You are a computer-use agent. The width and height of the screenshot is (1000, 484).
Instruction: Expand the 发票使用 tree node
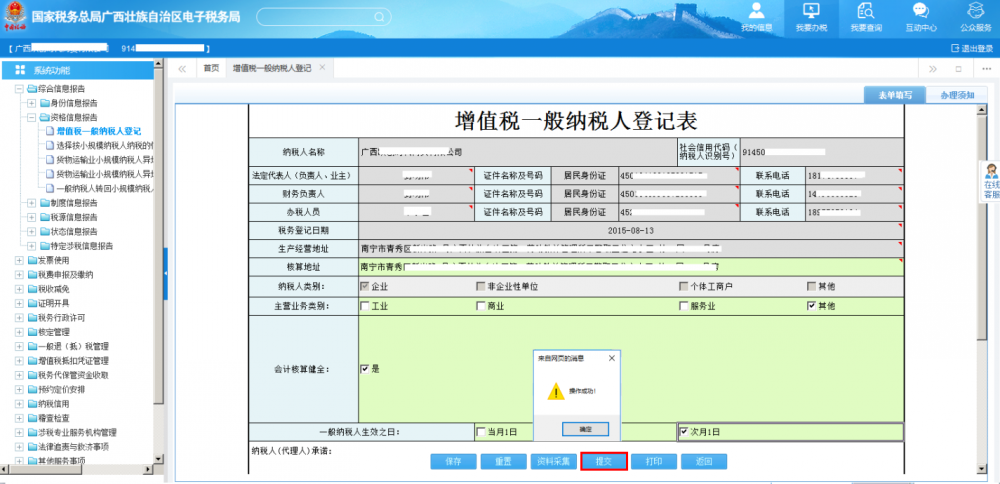[19, 260]
